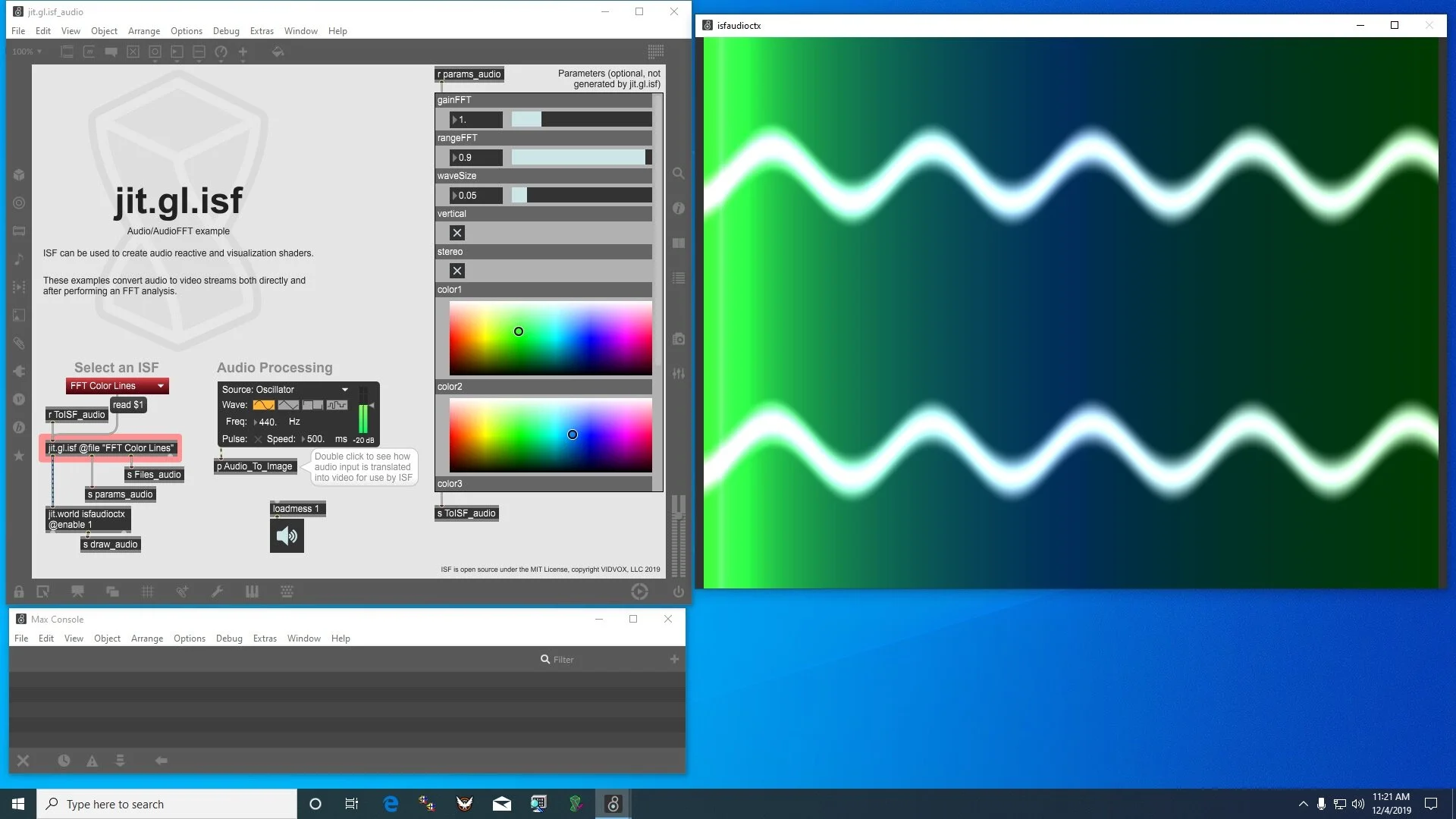This screenshot has height=819, width=1456.
Task: Open the target-circle sidebar icon
Action: (x=19, y=202)
